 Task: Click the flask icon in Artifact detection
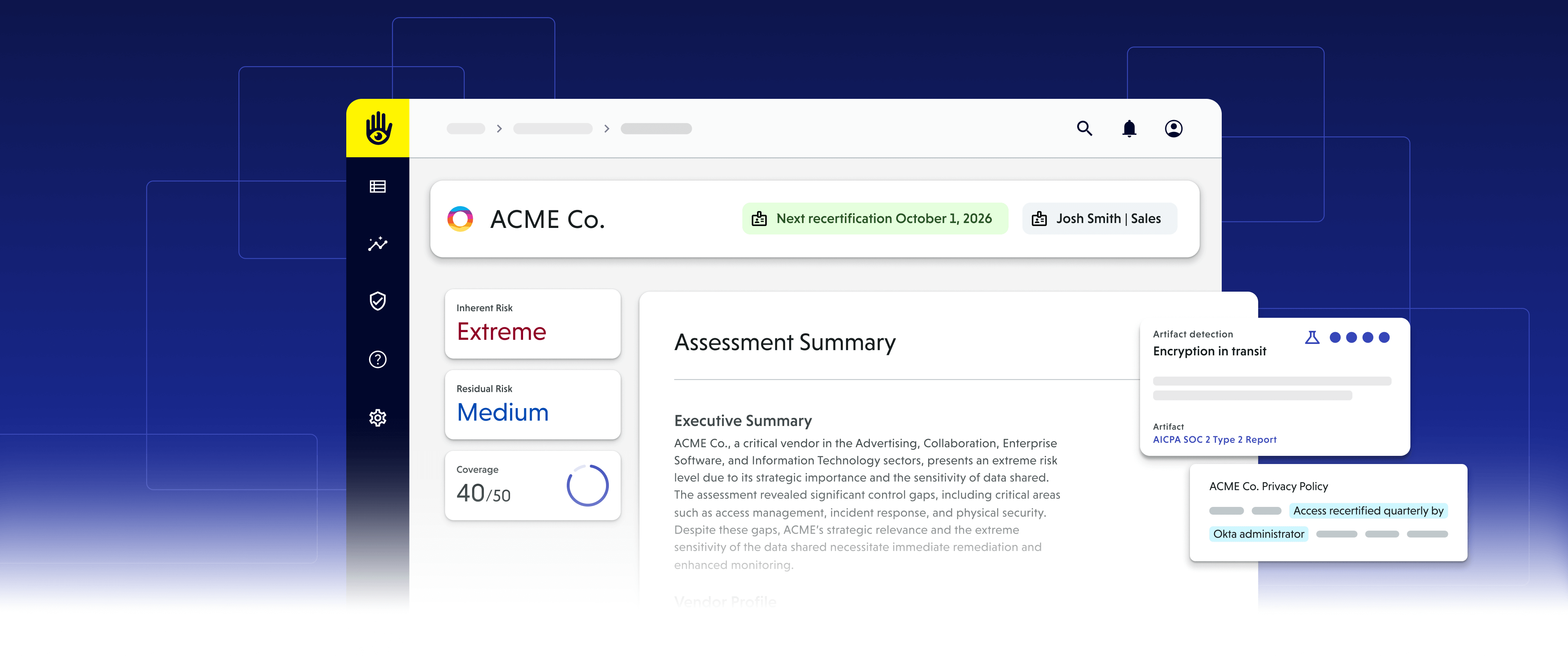(x=1312, y=337)
